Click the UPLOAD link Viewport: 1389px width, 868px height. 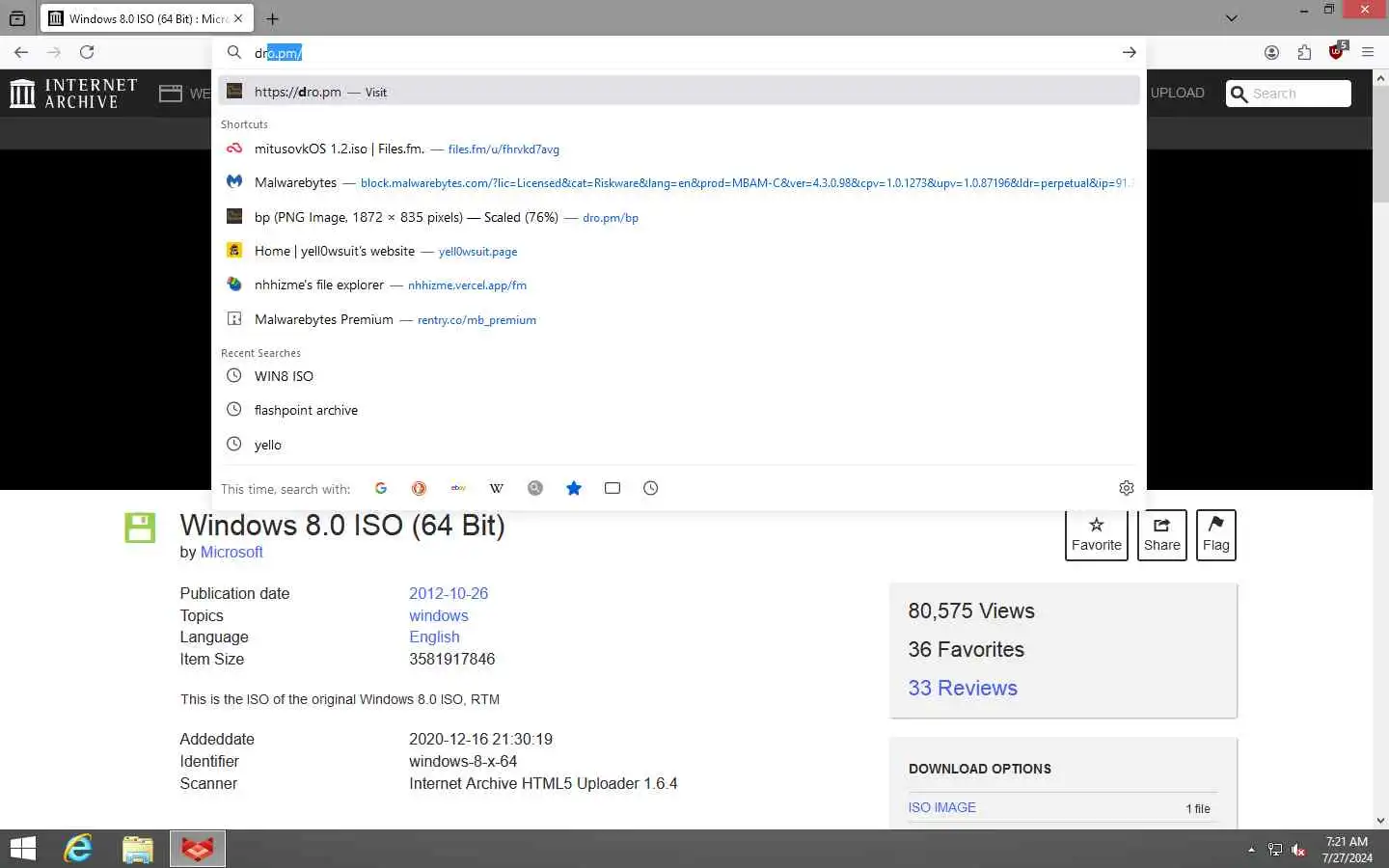[1178, 93]
